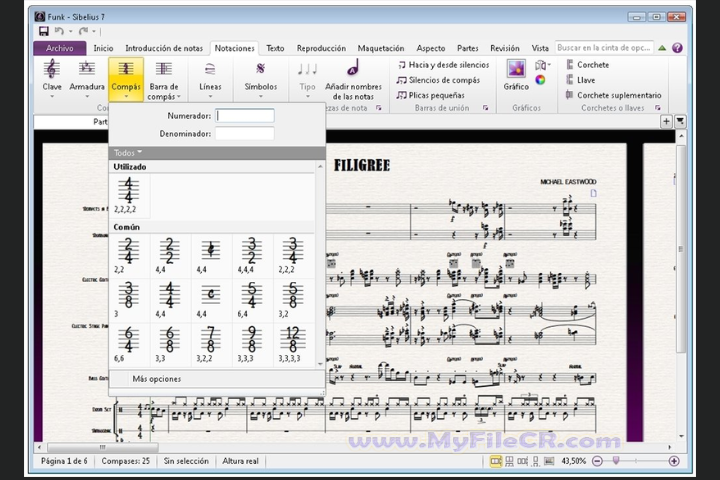Image resolution: width=720 pixels, height=480 pixels.
Task: Open Corchetes o llaves dialog launcher
Action: (x=658, y=108)
